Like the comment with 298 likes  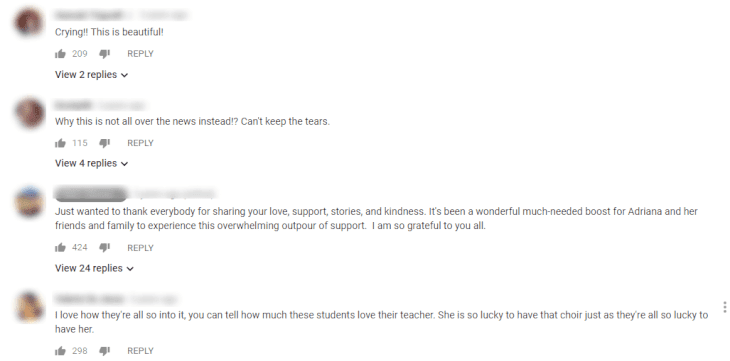click(60, 351)
